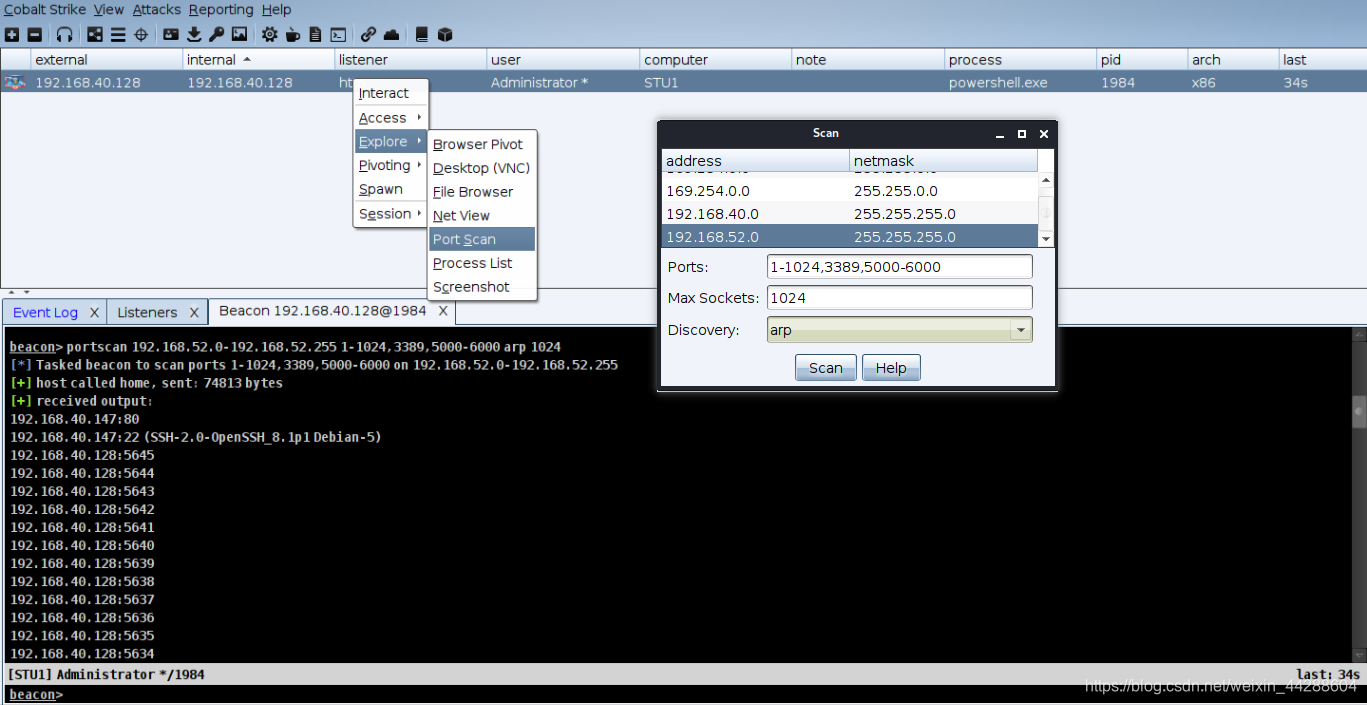Sort sessions by last column header
Screen dimensions: 1367x705
point(1322,60)
